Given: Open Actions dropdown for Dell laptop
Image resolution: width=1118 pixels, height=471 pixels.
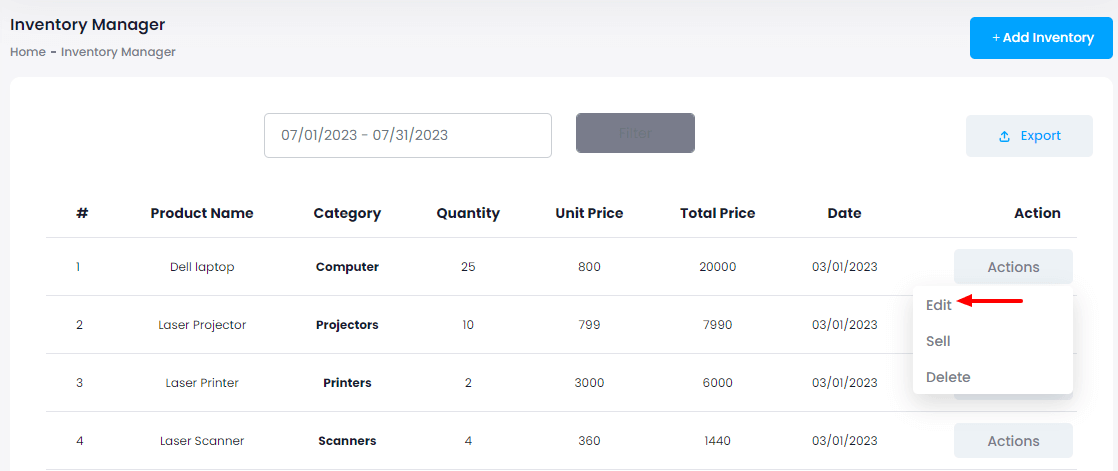Looking at the screenshot, I should click(x=1013, y=267).
